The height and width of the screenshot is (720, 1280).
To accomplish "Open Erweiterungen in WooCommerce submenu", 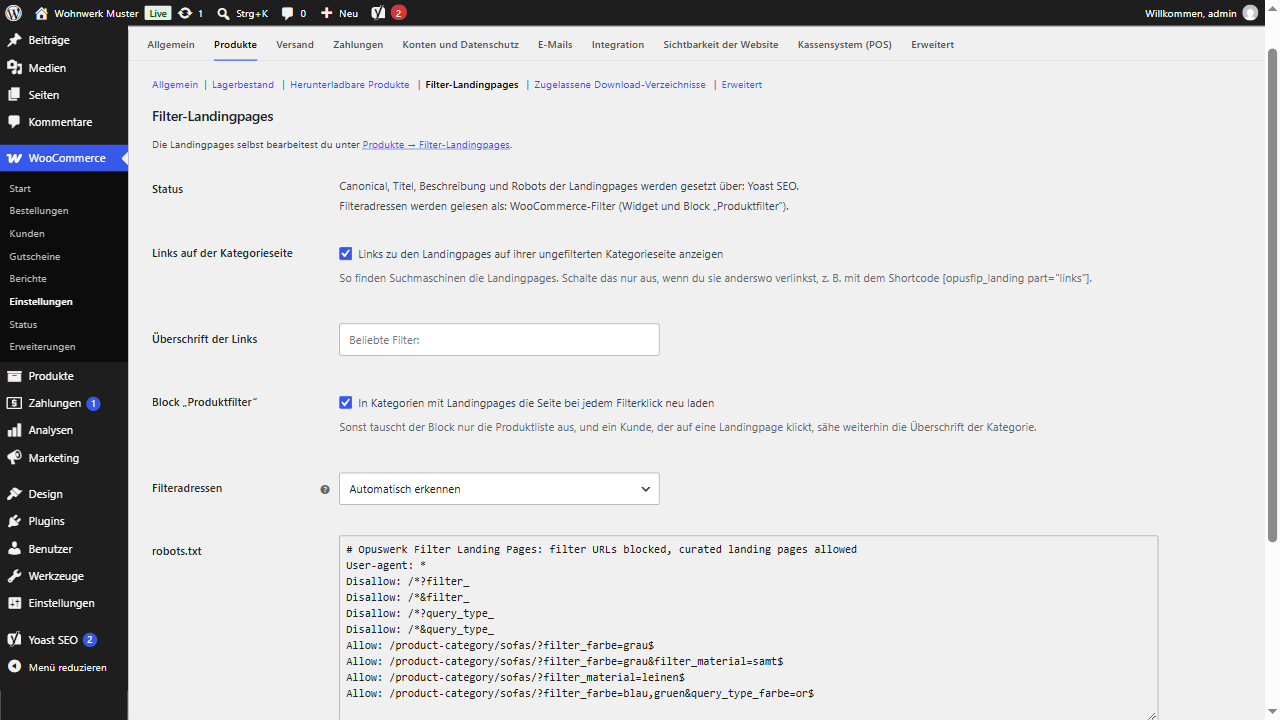I will 42,346.
